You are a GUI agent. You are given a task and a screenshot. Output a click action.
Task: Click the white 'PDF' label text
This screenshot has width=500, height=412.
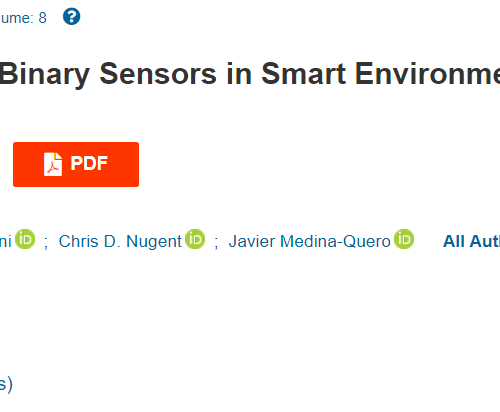click(89, 163)
